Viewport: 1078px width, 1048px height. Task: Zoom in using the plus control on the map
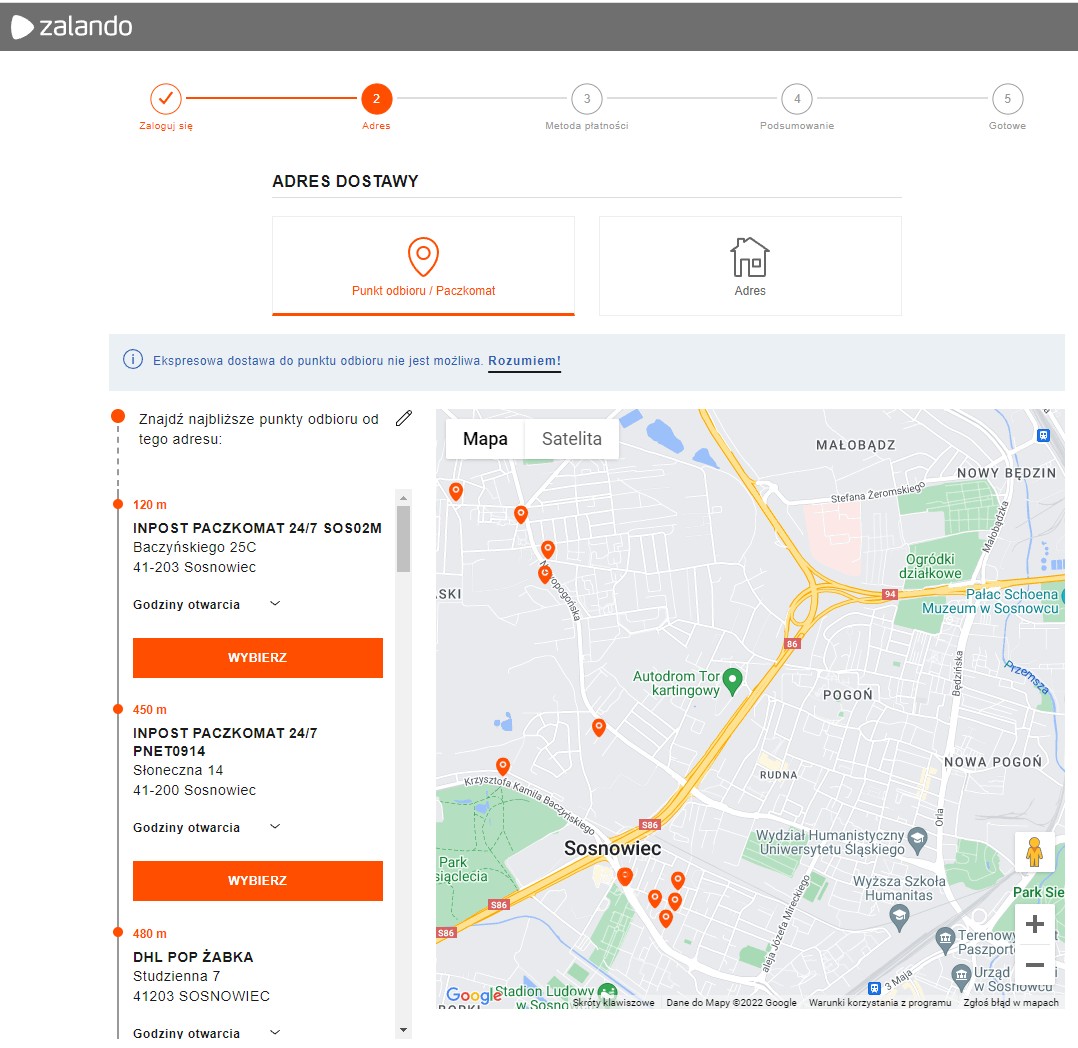tap(1035, 922)
